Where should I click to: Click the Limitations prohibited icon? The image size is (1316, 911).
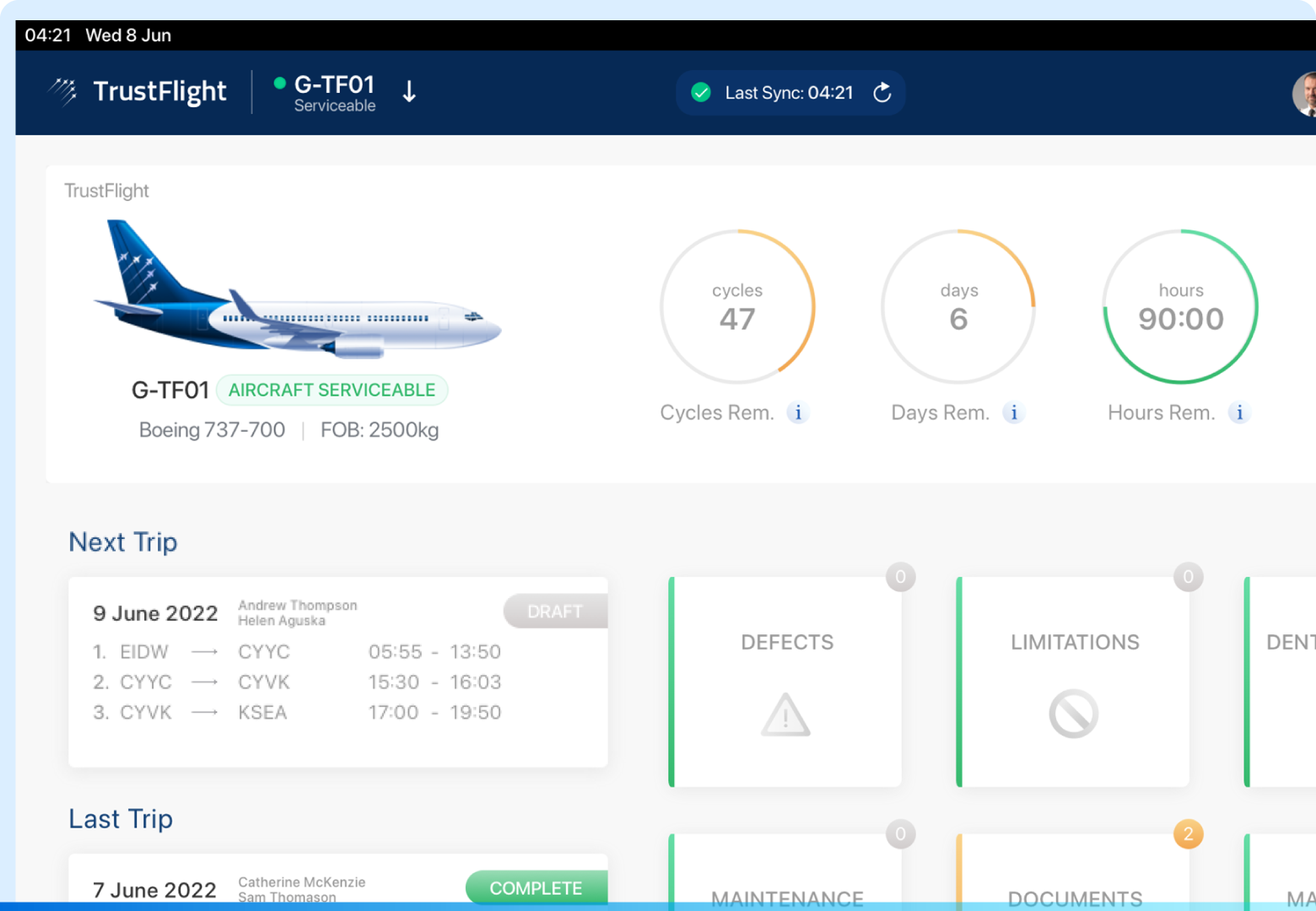click(1073, 714)
